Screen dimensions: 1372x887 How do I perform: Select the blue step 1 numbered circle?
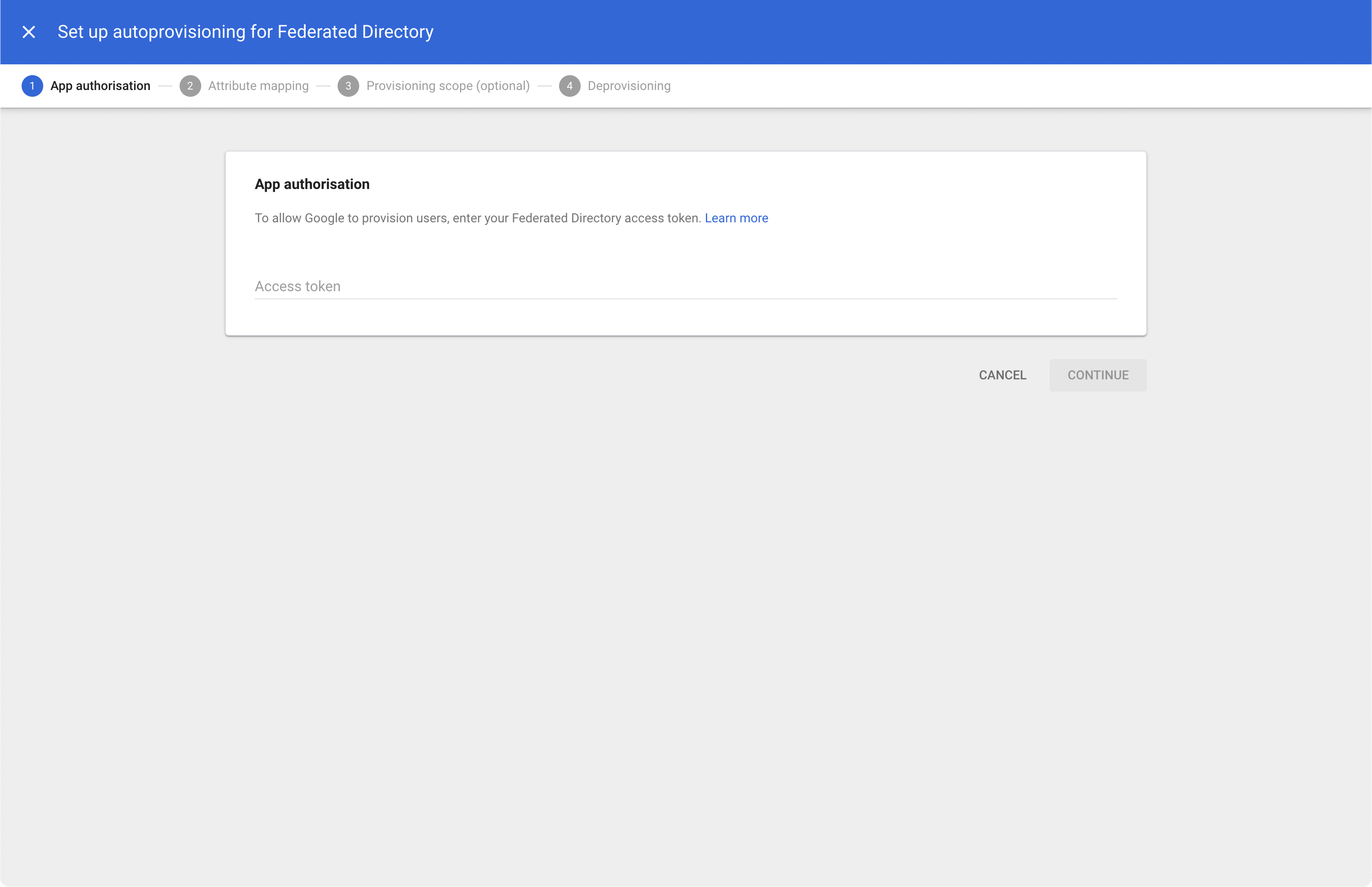(x=33, y=85)
